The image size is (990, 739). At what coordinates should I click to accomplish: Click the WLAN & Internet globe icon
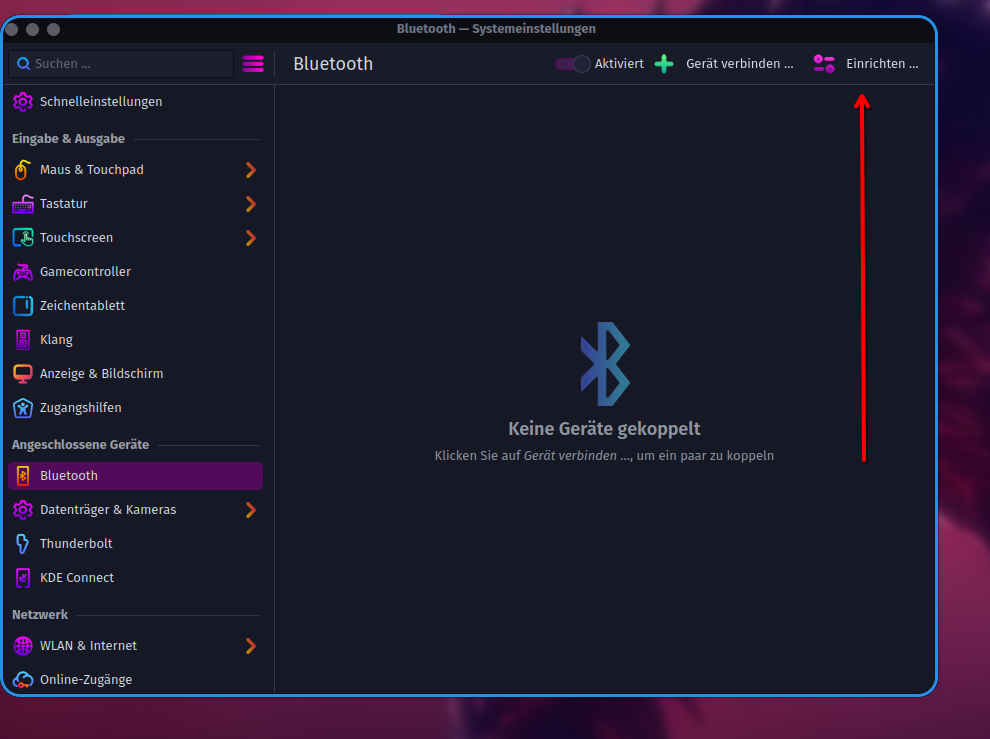pyautogui.click(x=23, y=646)
